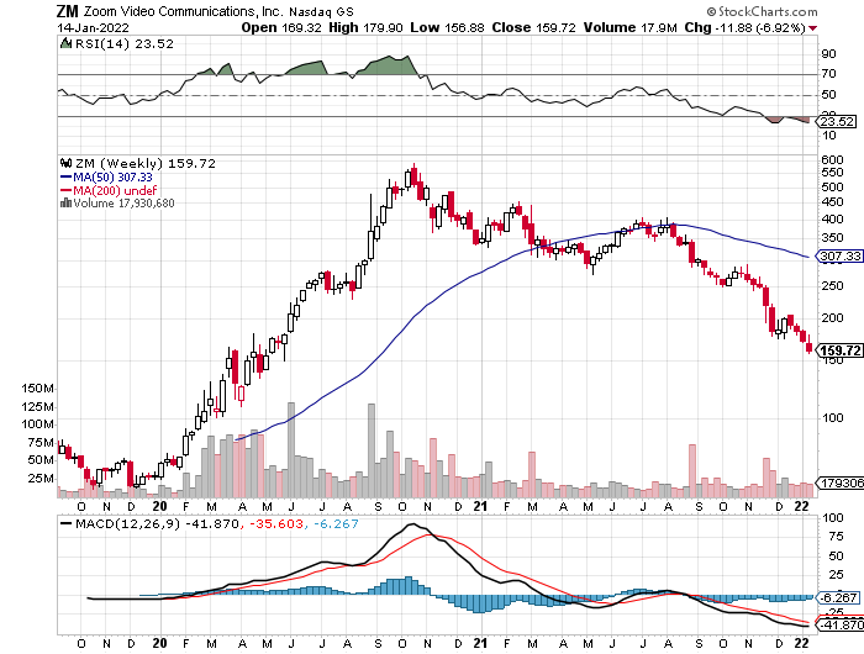Click the MA(200) undef legend entry
Screen dimensions: 864x654
tap(108, 190)
